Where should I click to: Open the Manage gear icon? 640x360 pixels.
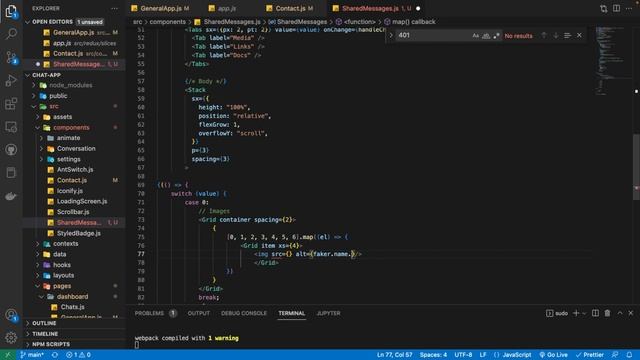coord(11,338)
